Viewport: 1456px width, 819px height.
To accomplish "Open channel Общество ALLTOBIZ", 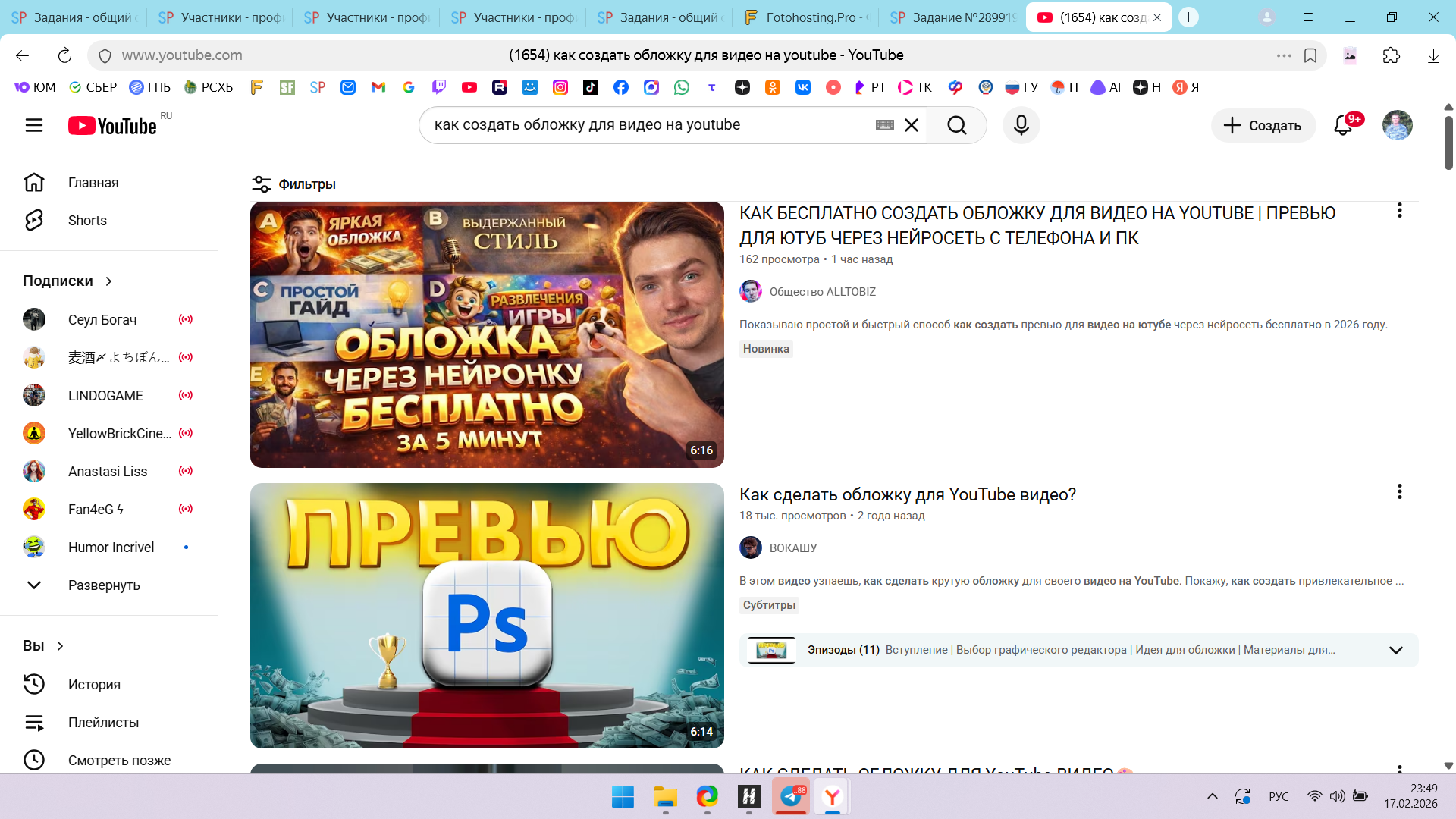I will tap(822, 292).
